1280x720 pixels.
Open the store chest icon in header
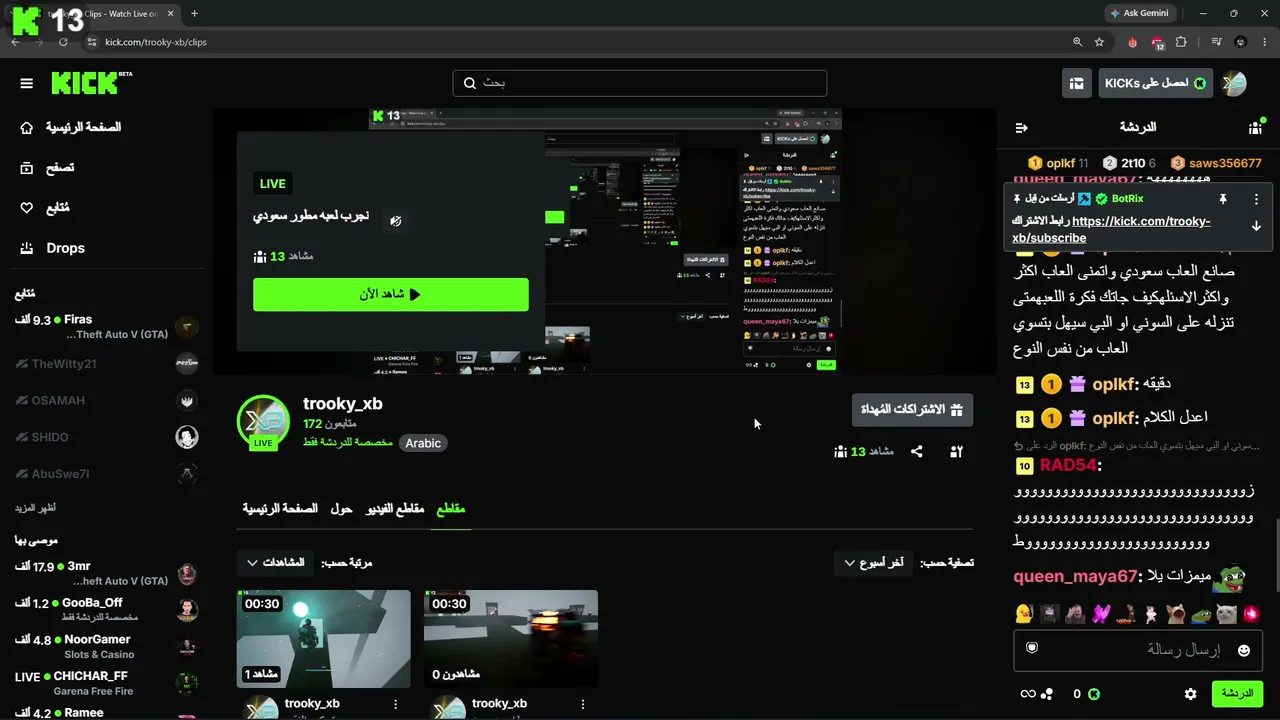pyautogui.click(x=1076, y=83)
